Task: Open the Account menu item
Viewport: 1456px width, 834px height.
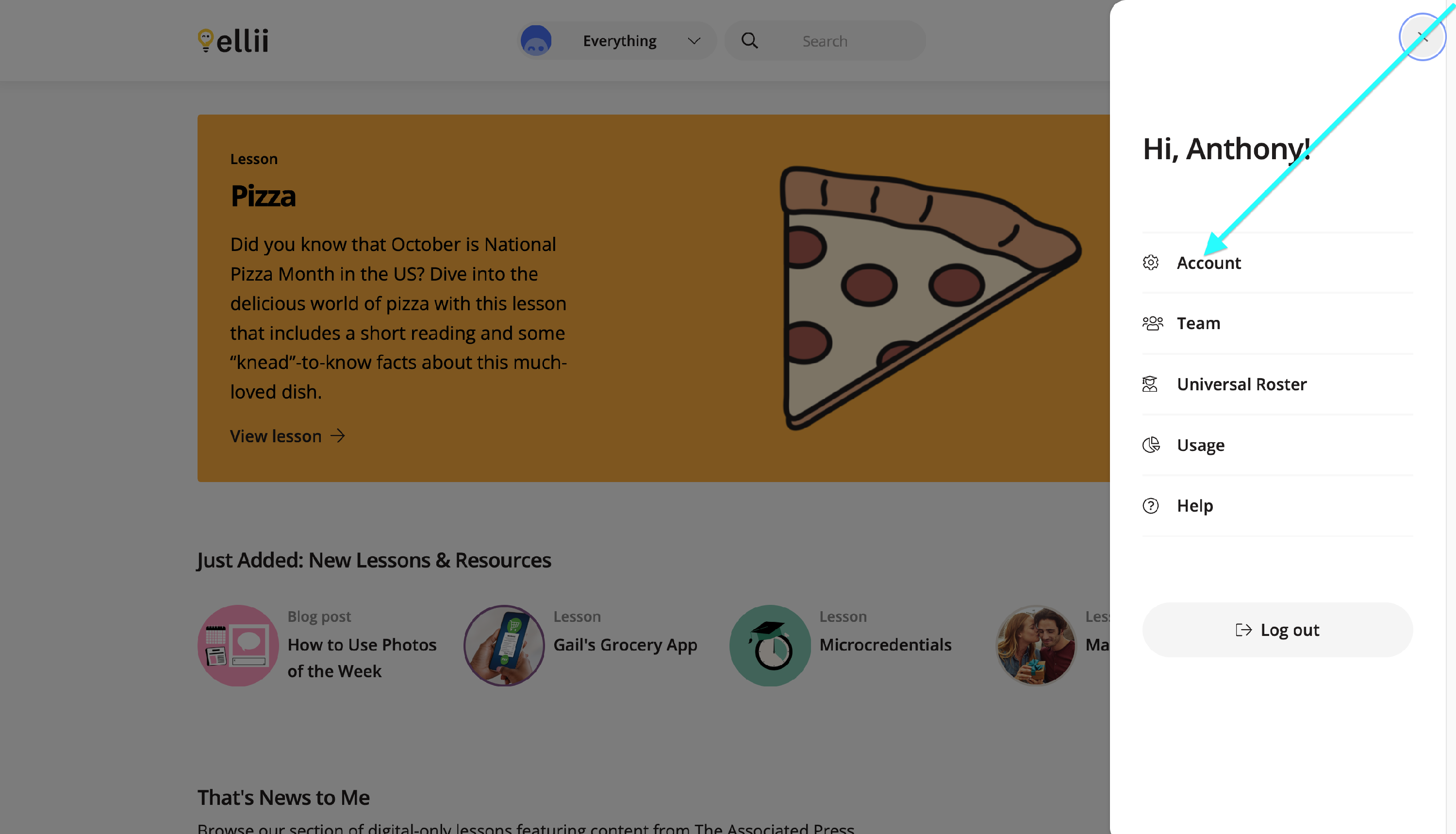Action: point(1208,263)
